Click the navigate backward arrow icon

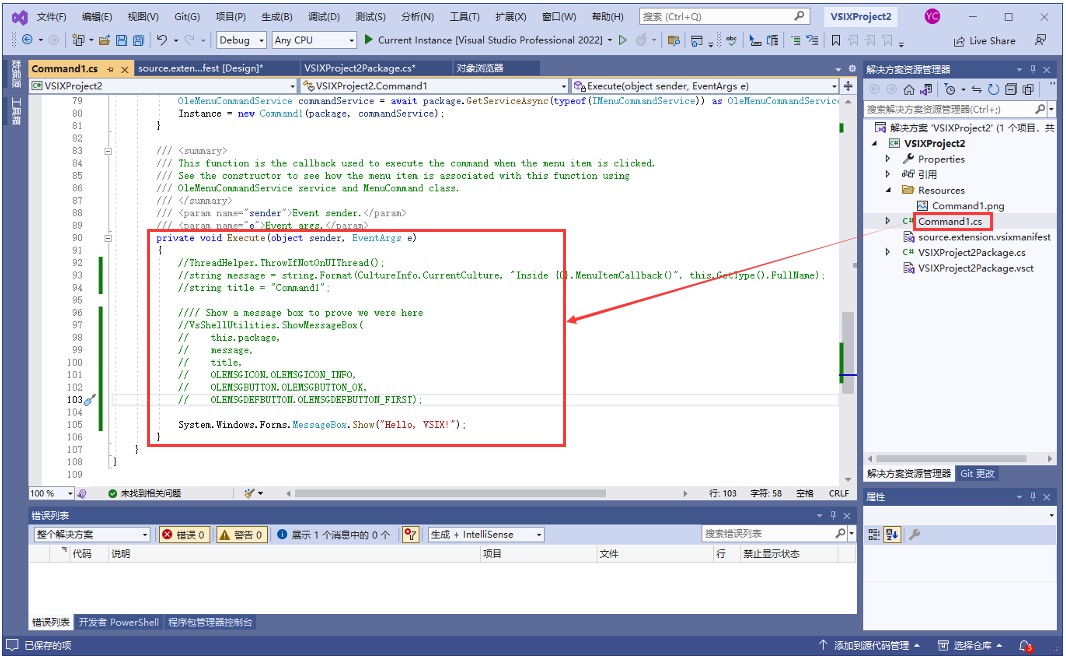click(x=27, y=40)
